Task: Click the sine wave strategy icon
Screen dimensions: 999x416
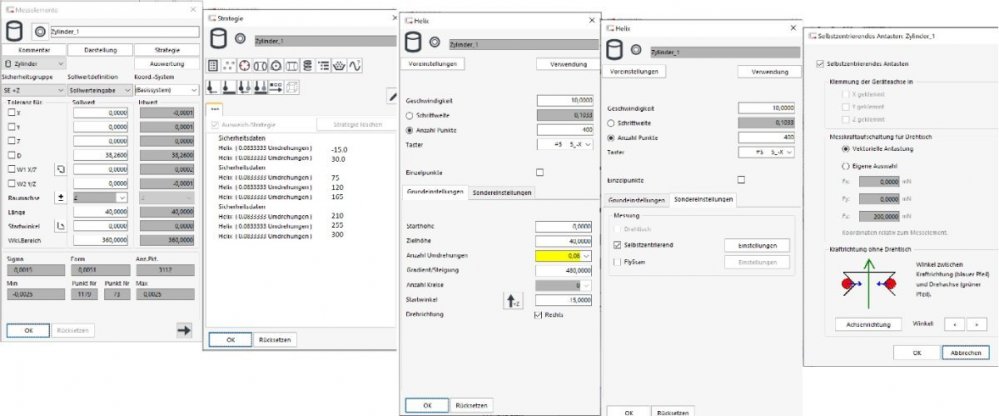Action: click(x=354, y=65)
